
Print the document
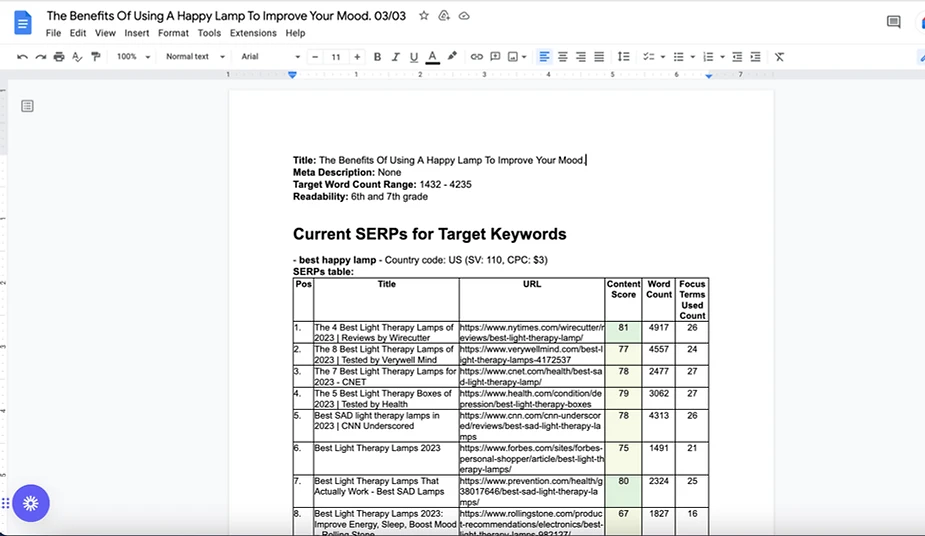59,57
